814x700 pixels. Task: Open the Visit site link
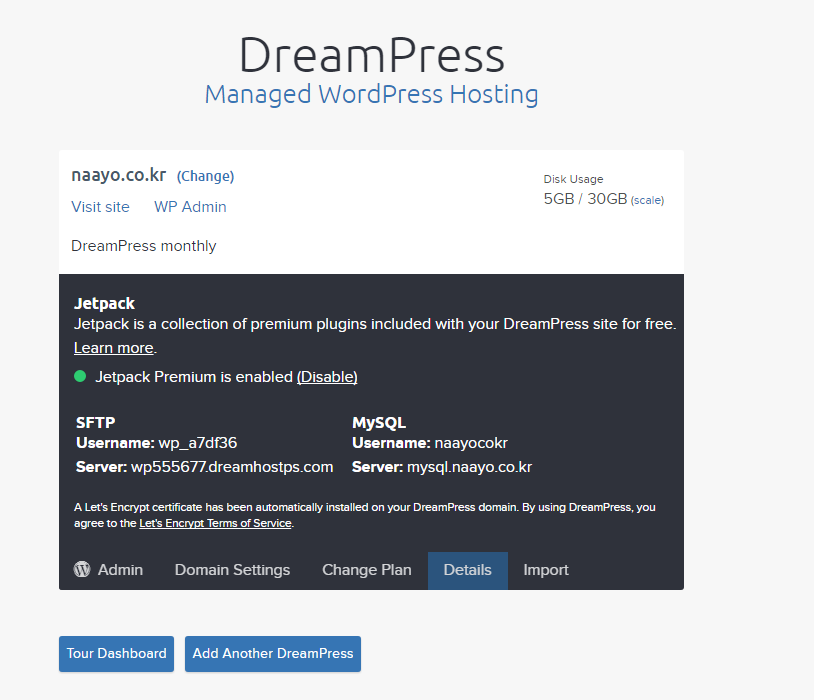tap(100, 207)
